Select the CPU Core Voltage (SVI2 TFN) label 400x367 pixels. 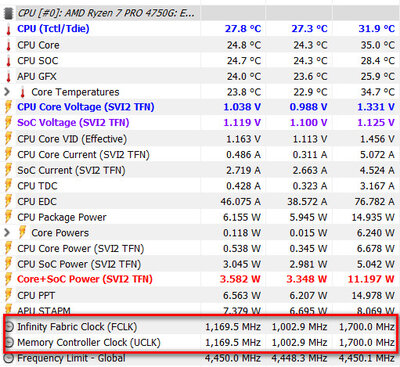pos(86,107)
